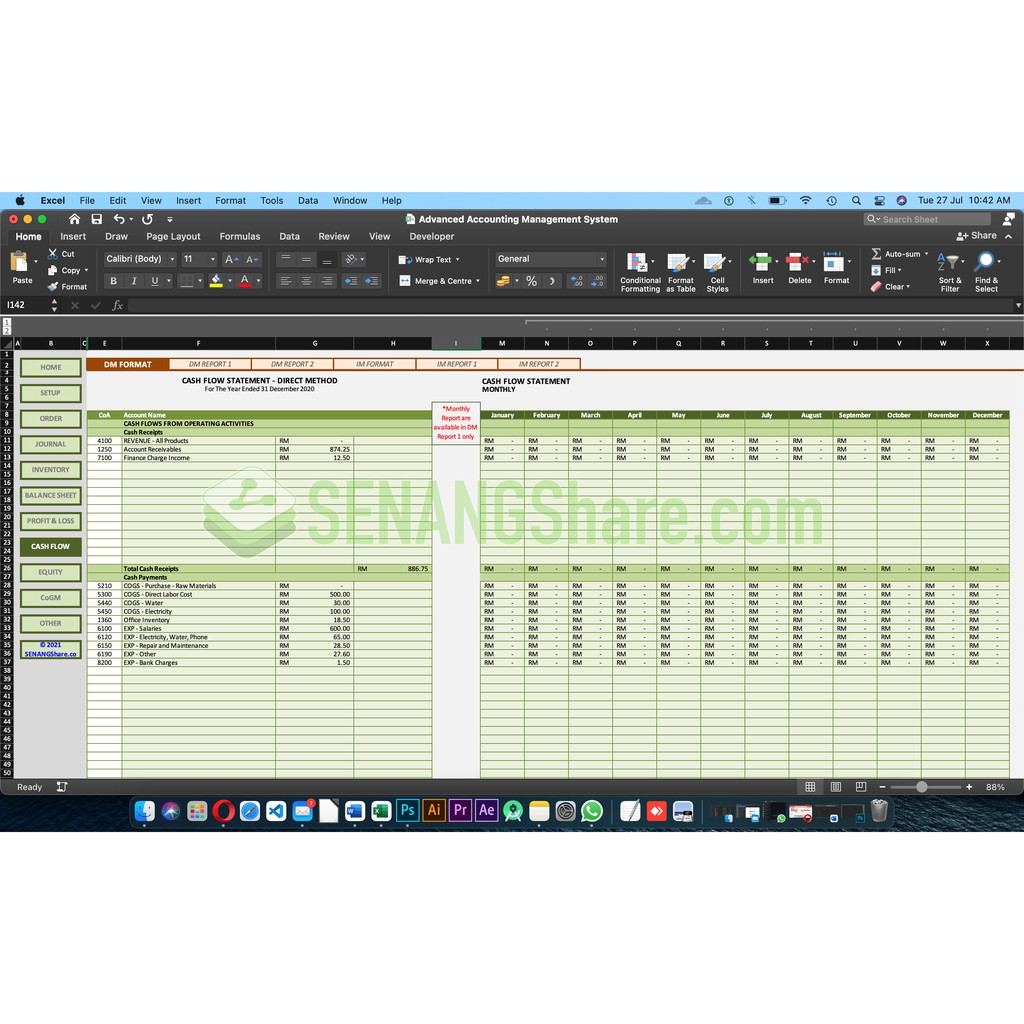Click the Sort & Filter icon
Image resolution: width=1024 pixels, height=1024 pixels.
[x=949, y=264]
